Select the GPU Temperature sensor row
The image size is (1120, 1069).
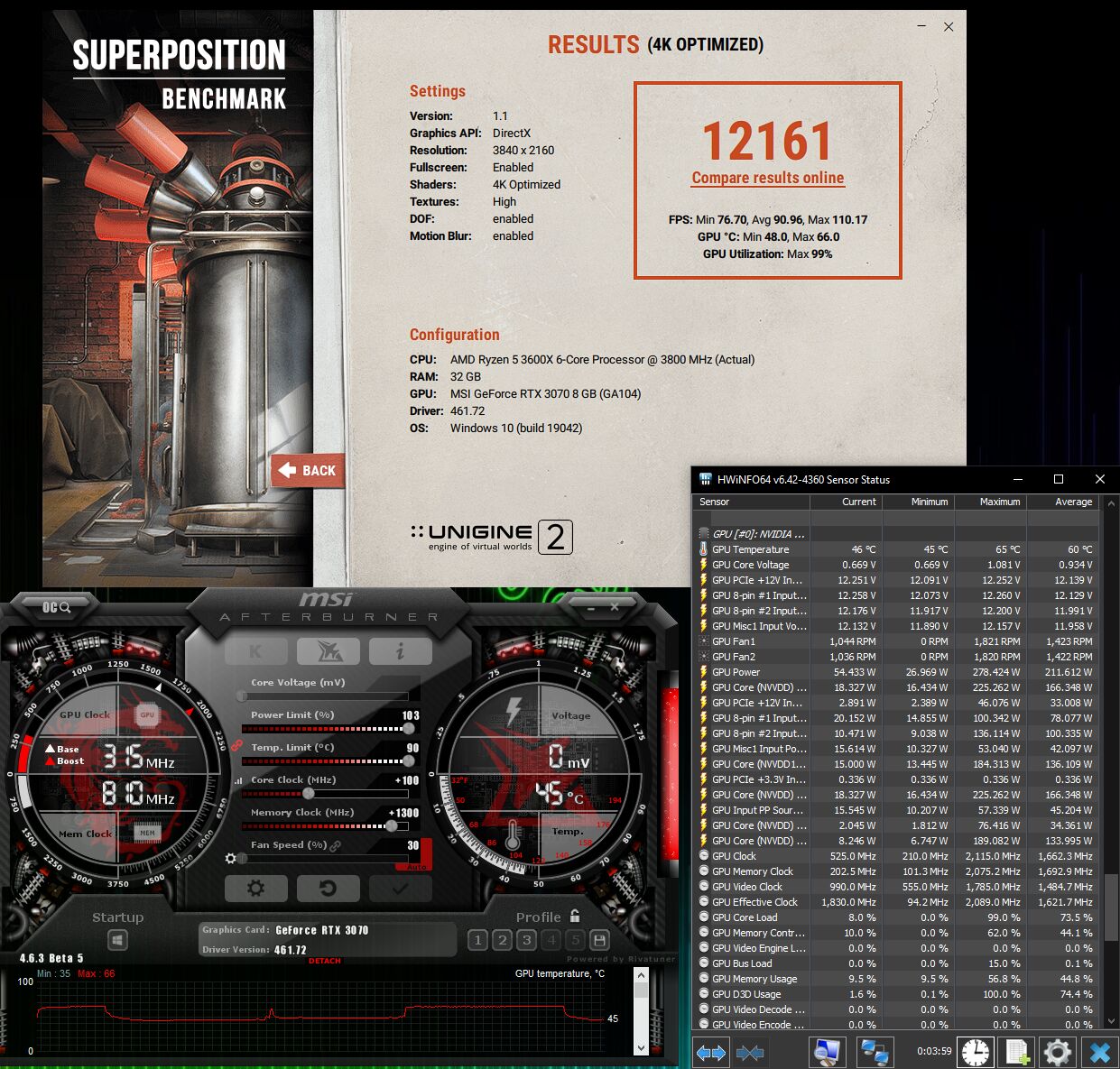[x=895, y=549]
